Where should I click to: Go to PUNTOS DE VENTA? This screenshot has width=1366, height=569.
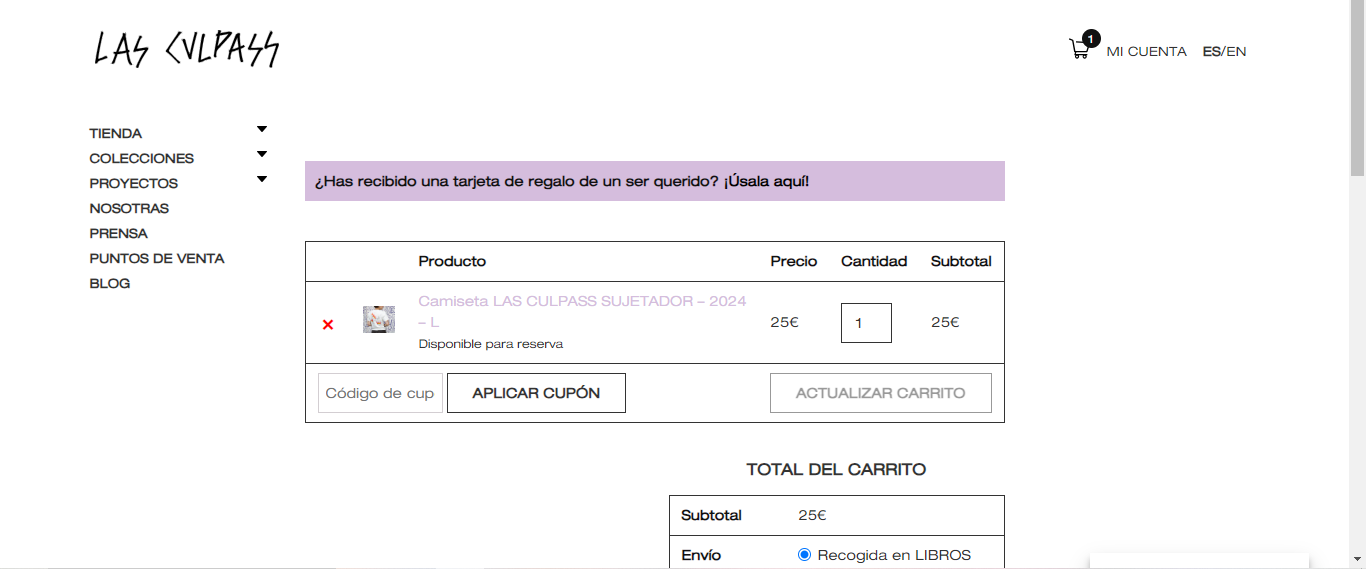point(157,258)
